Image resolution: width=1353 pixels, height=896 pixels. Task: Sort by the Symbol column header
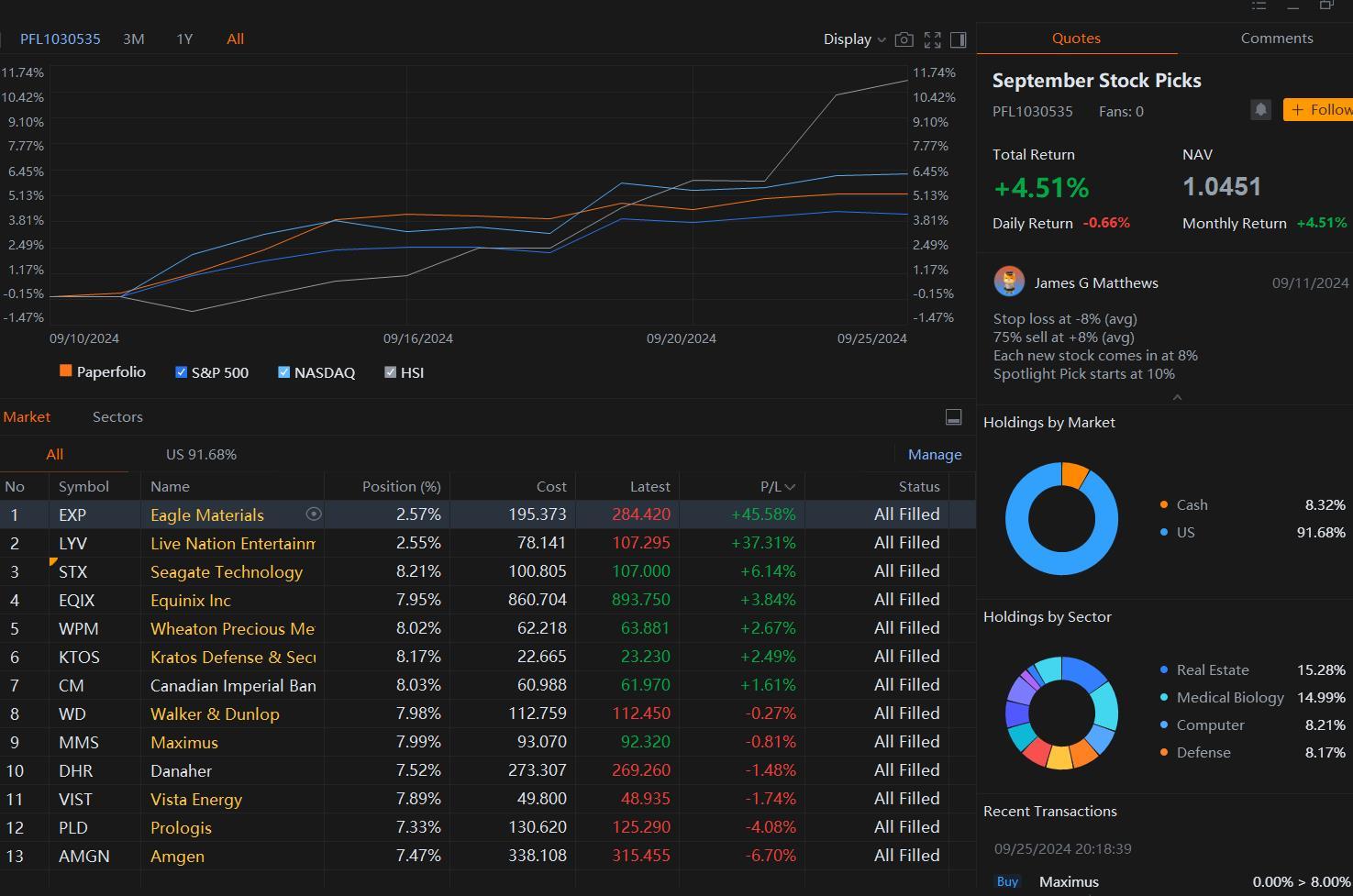coord(83,487)
